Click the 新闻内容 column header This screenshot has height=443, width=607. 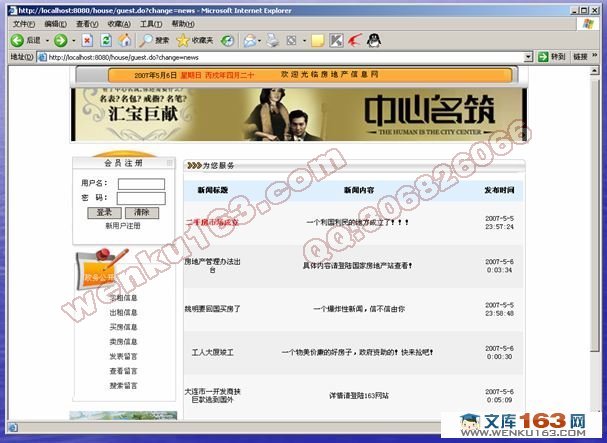(359, 190)
